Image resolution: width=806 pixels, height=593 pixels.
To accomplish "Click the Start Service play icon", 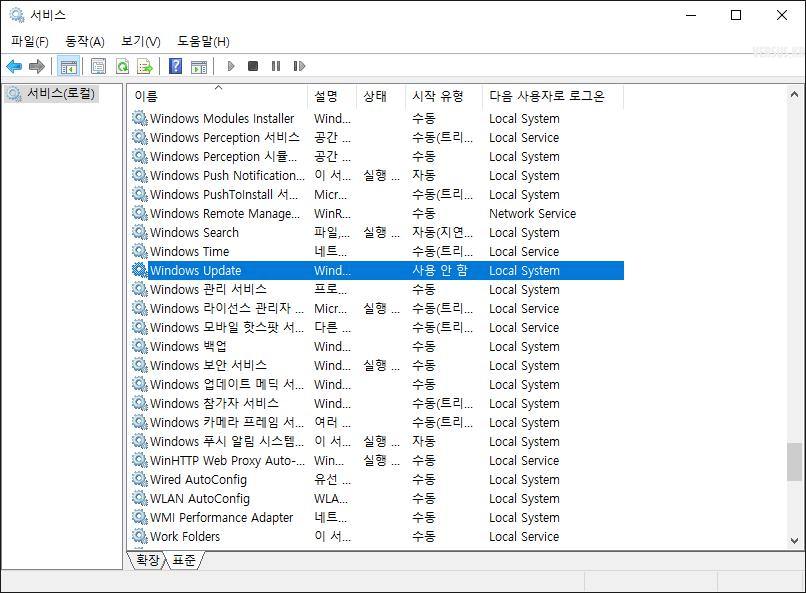I will point(231,66).
